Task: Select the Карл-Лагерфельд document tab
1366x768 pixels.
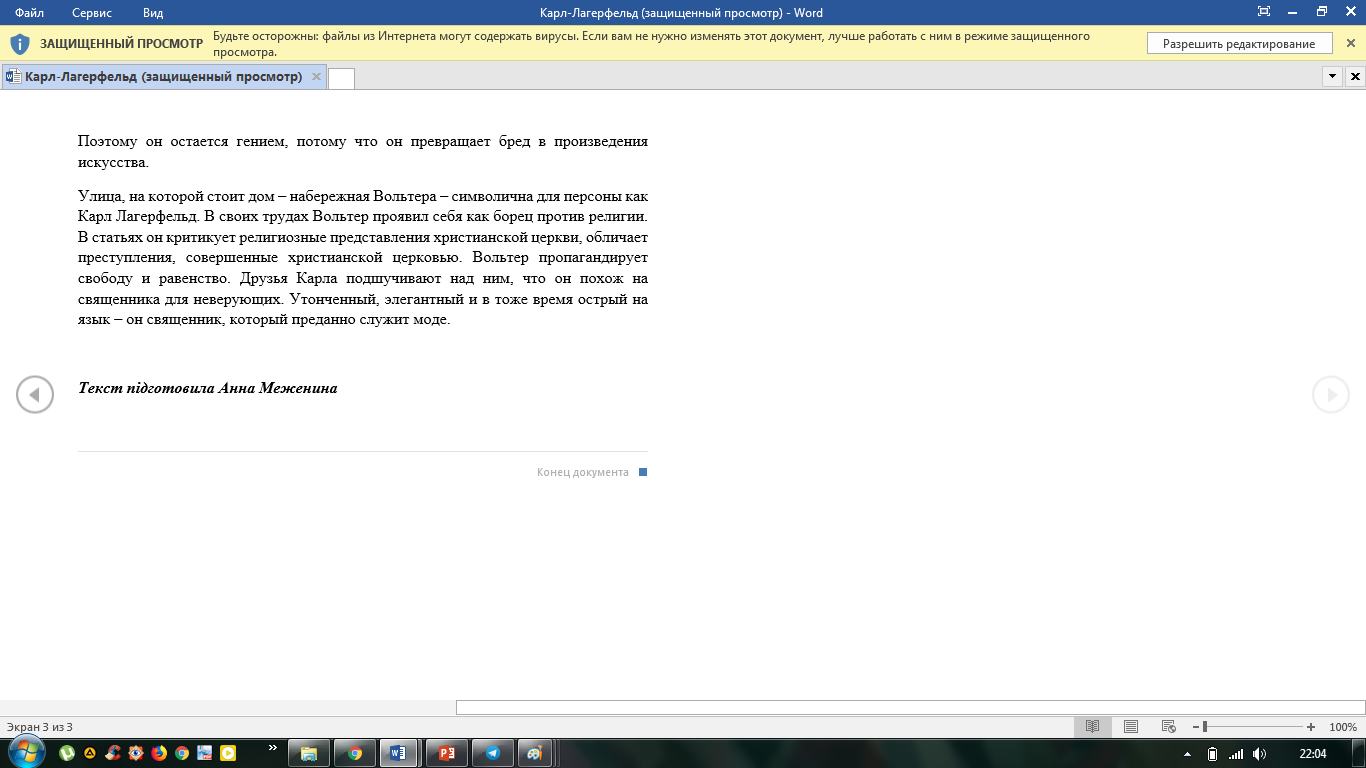Action: (x=163, y=77)
